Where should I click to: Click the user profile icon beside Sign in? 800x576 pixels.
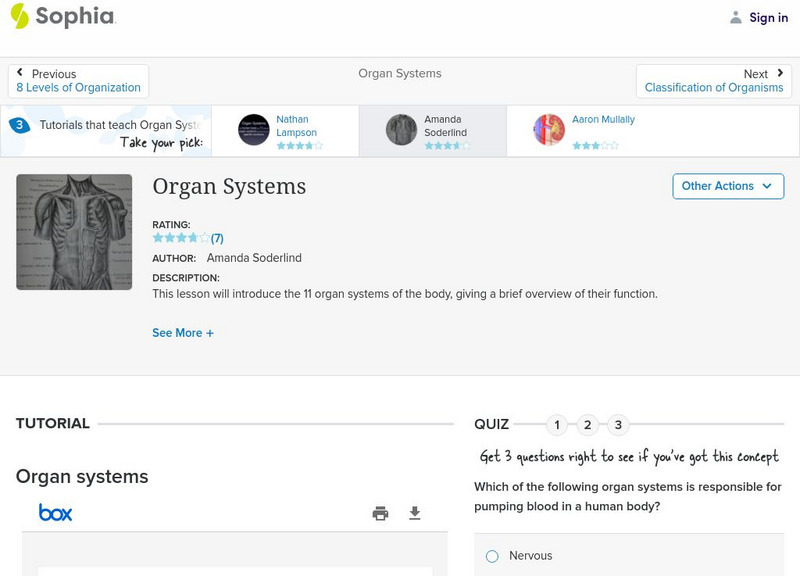pos(736,17)
